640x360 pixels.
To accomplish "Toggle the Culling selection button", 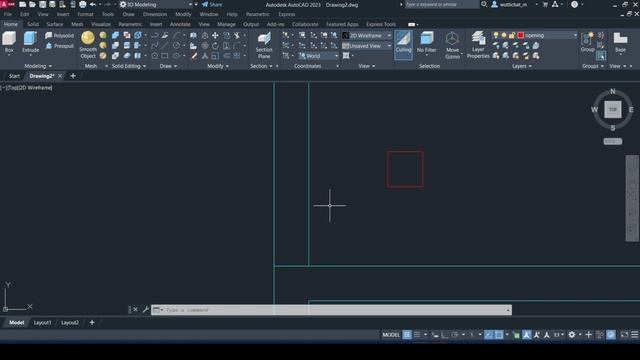I will point(403,45).
